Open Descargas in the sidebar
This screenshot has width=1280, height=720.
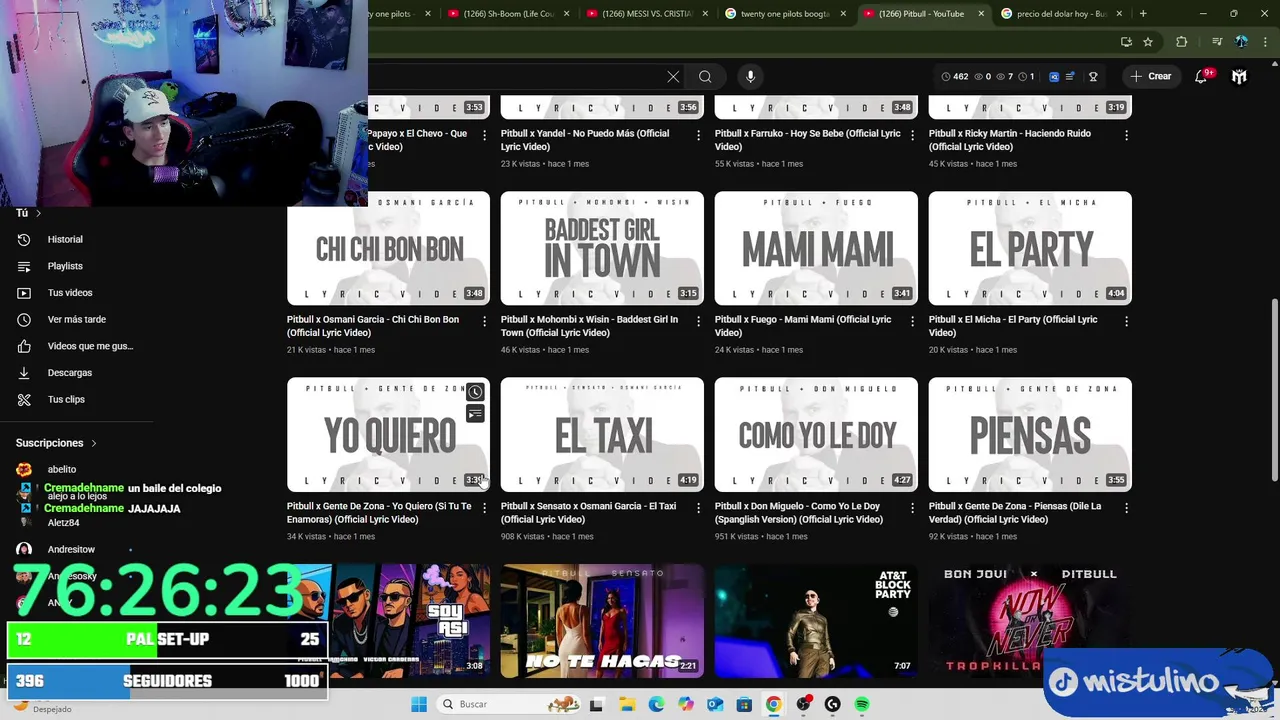[69, 372]
